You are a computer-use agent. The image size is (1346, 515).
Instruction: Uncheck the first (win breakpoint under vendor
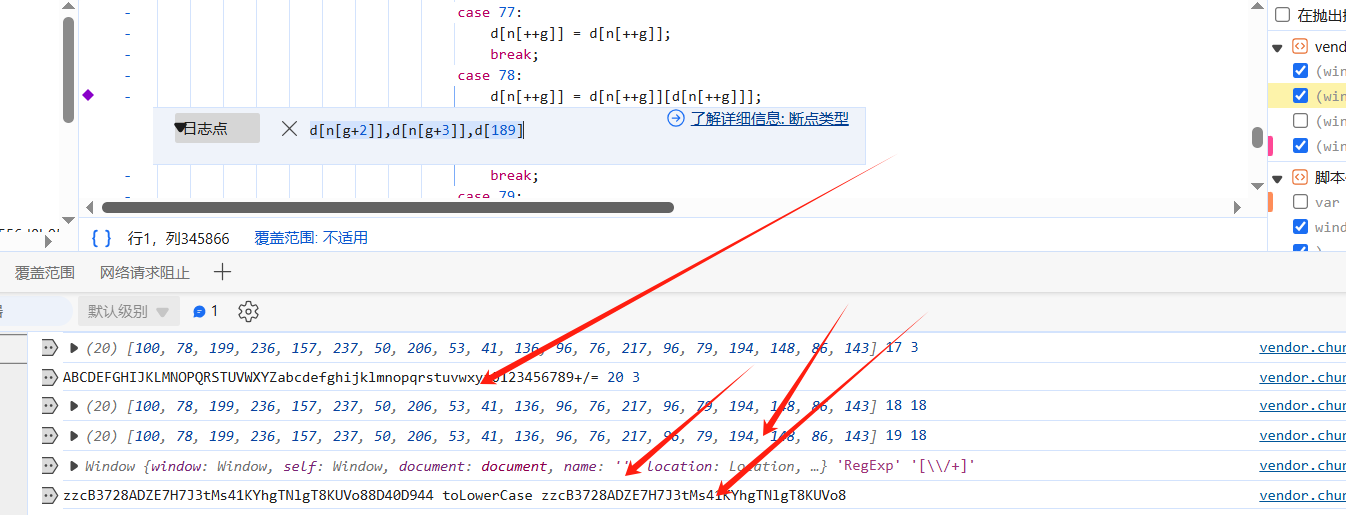pos(1300,71)
